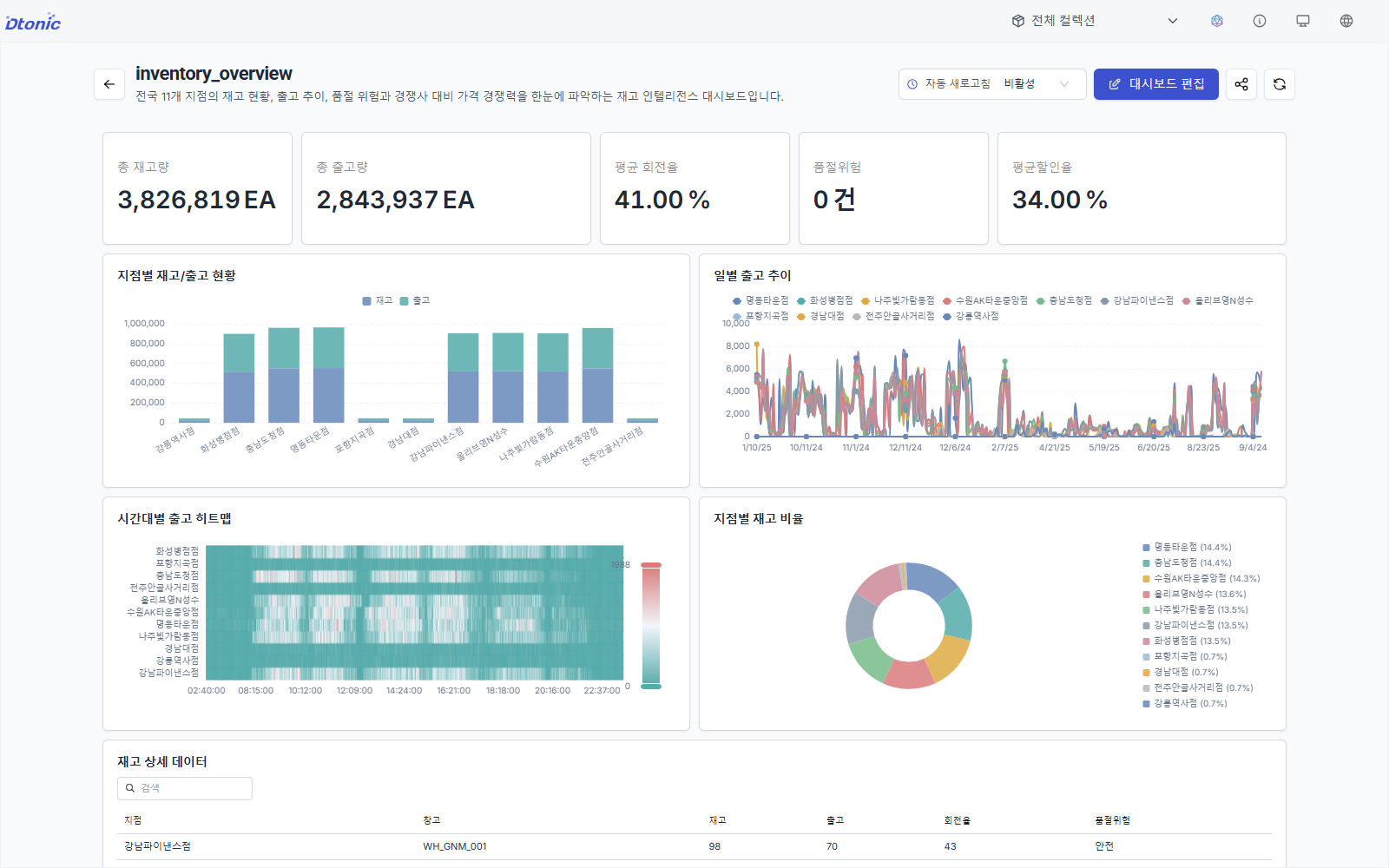Toggle 화성병점점 in line chart legend
Screen dimensions: 1389x868
pos(825,300)
